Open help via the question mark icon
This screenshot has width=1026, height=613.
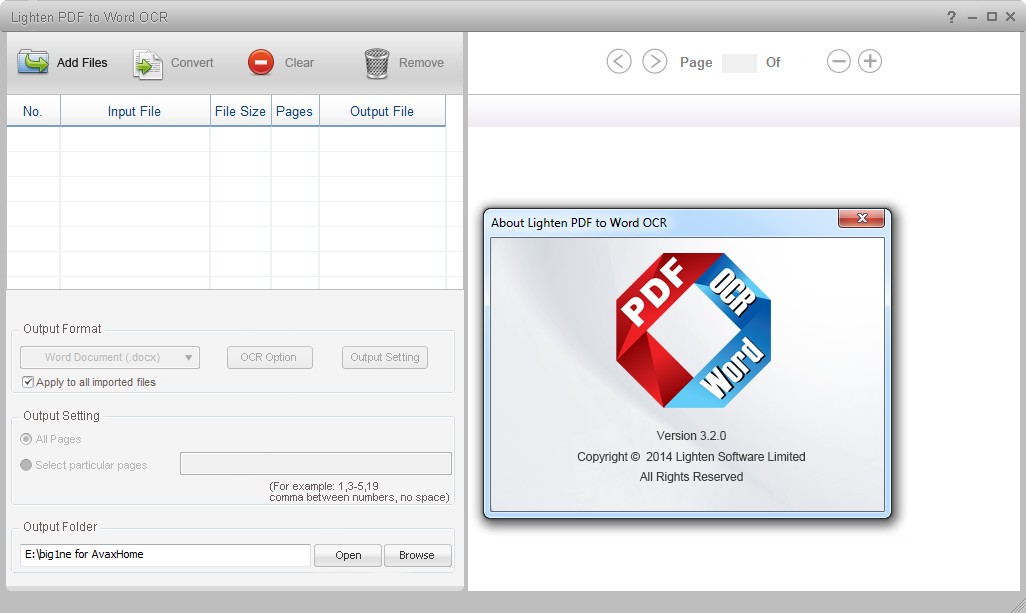[951, 17]
